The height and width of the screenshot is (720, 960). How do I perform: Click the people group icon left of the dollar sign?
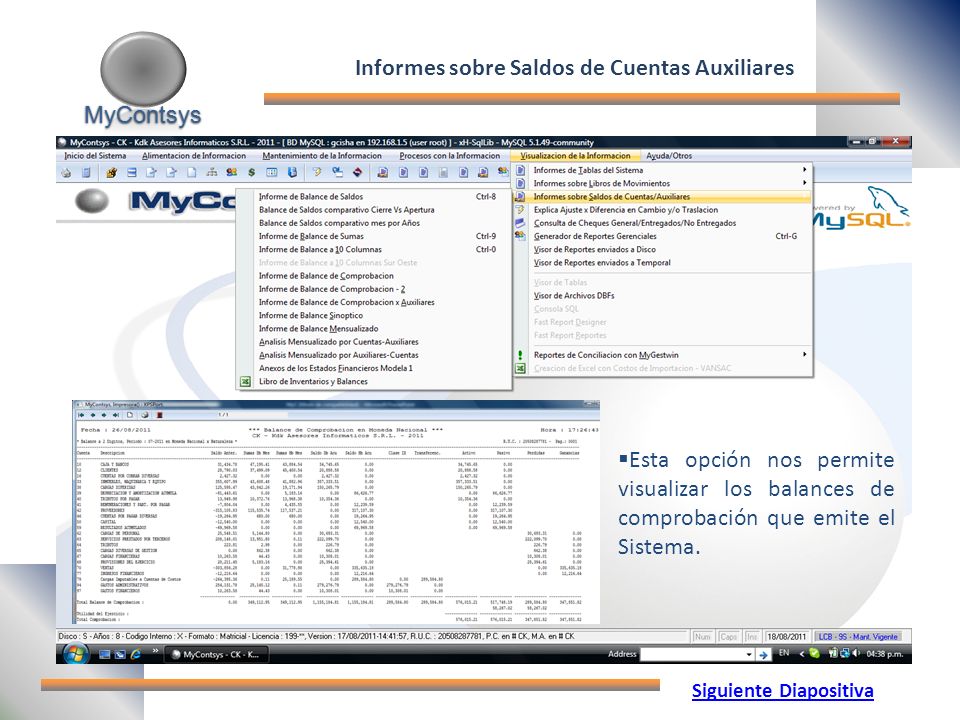231,173
